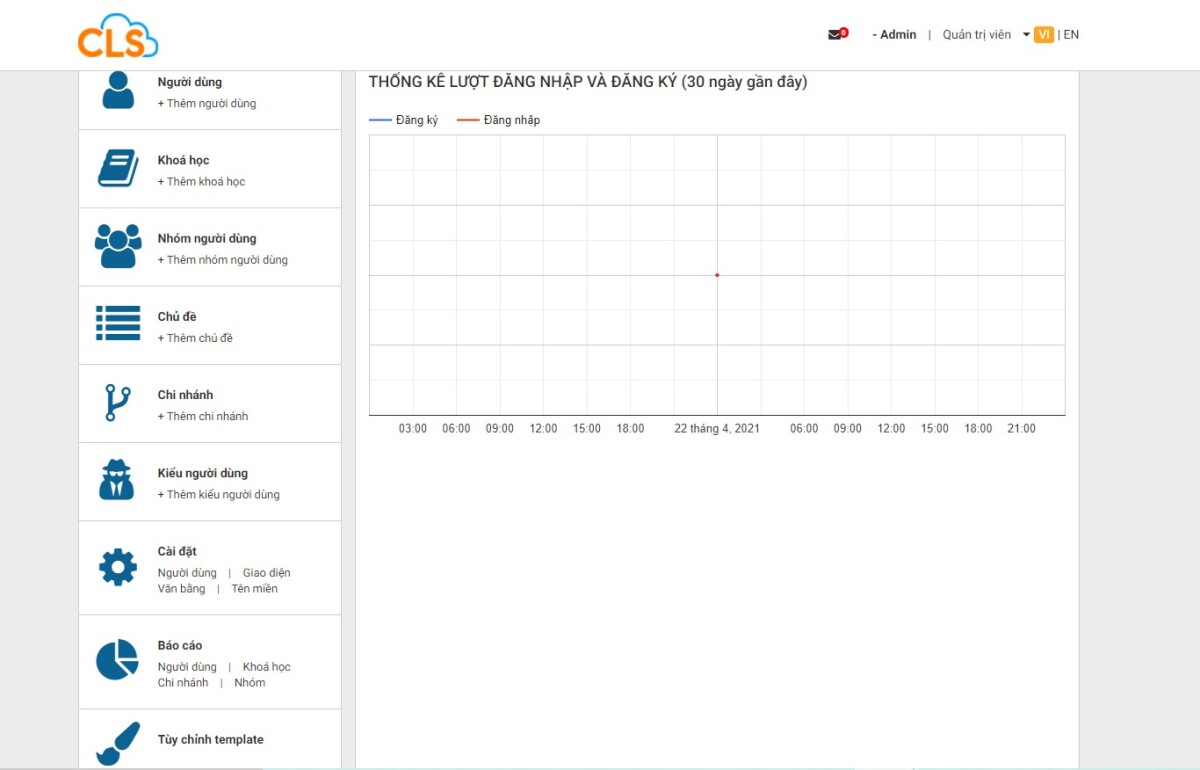The image size is (1200, 770).
Task: Click the 03:00 axis label
Action: pos(413,428)
